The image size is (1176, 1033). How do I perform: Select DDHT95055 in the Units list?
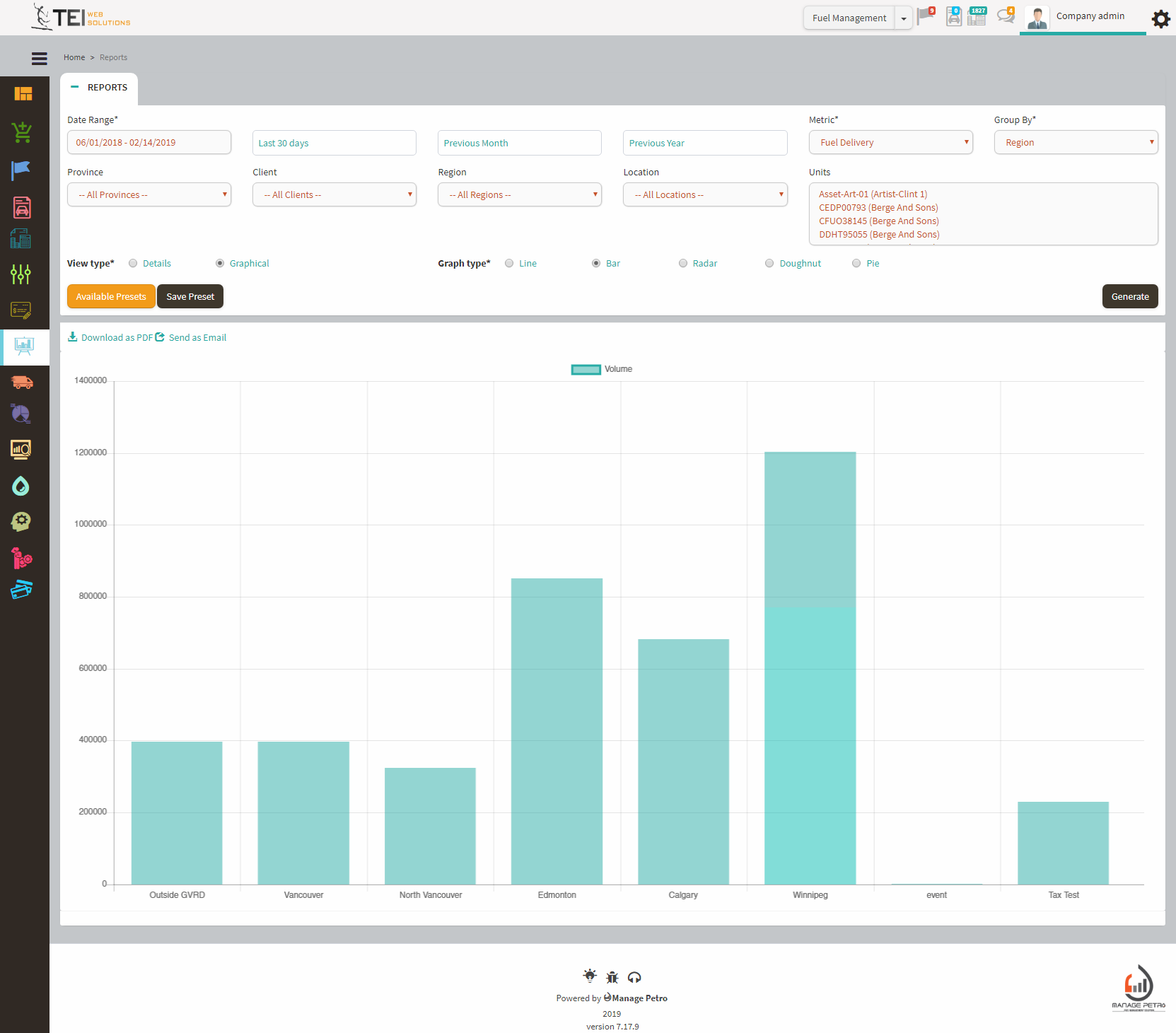pos(878,234)
